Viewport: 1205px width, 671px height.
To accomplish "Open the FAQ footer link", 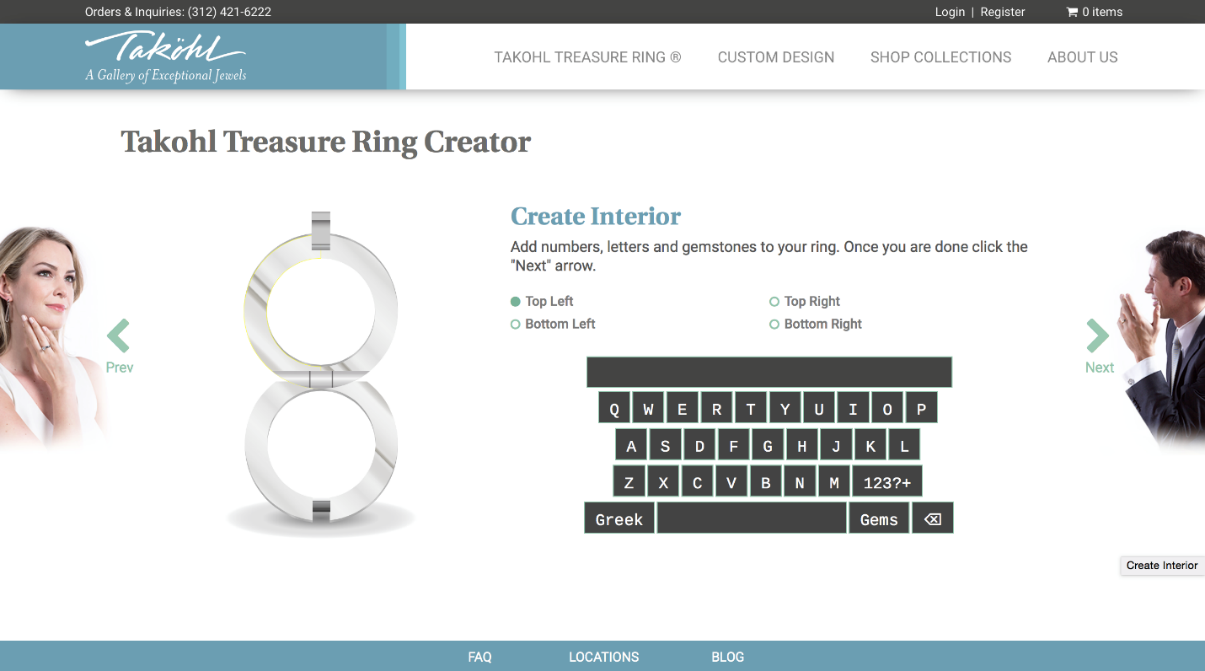I will point(480,657).
